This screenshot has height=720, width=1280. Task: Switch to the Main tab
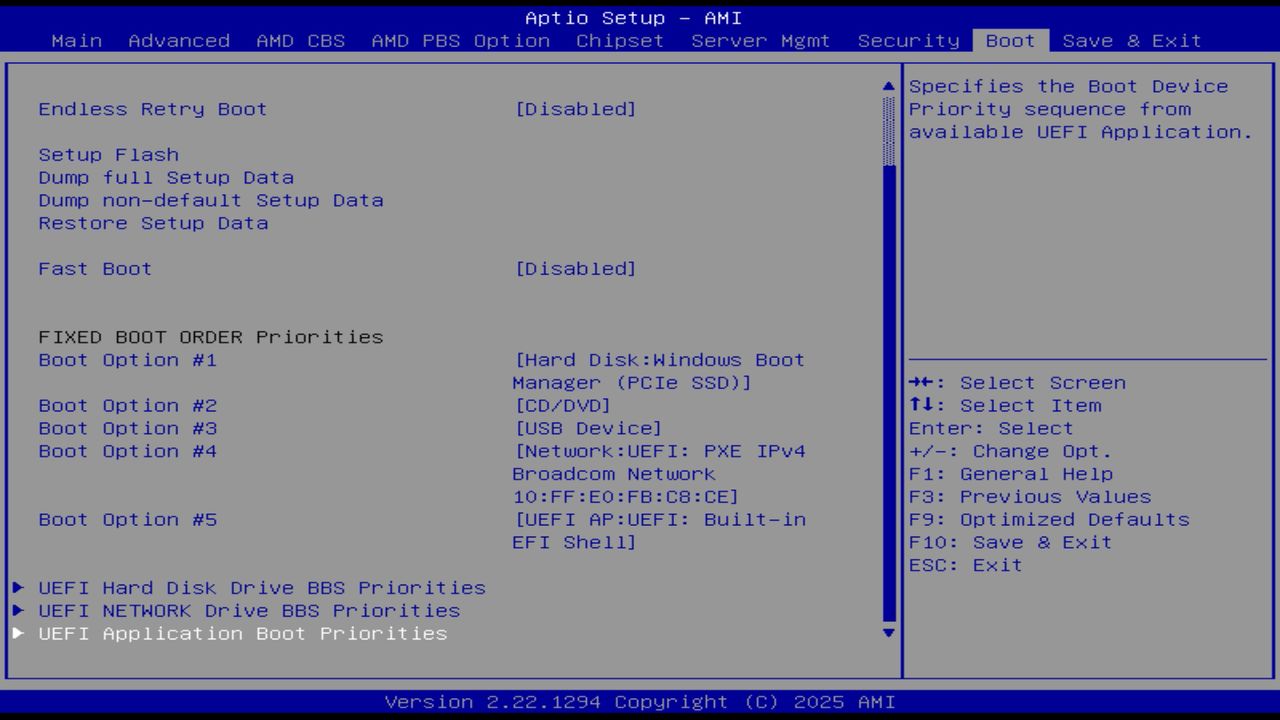[76, 41]
